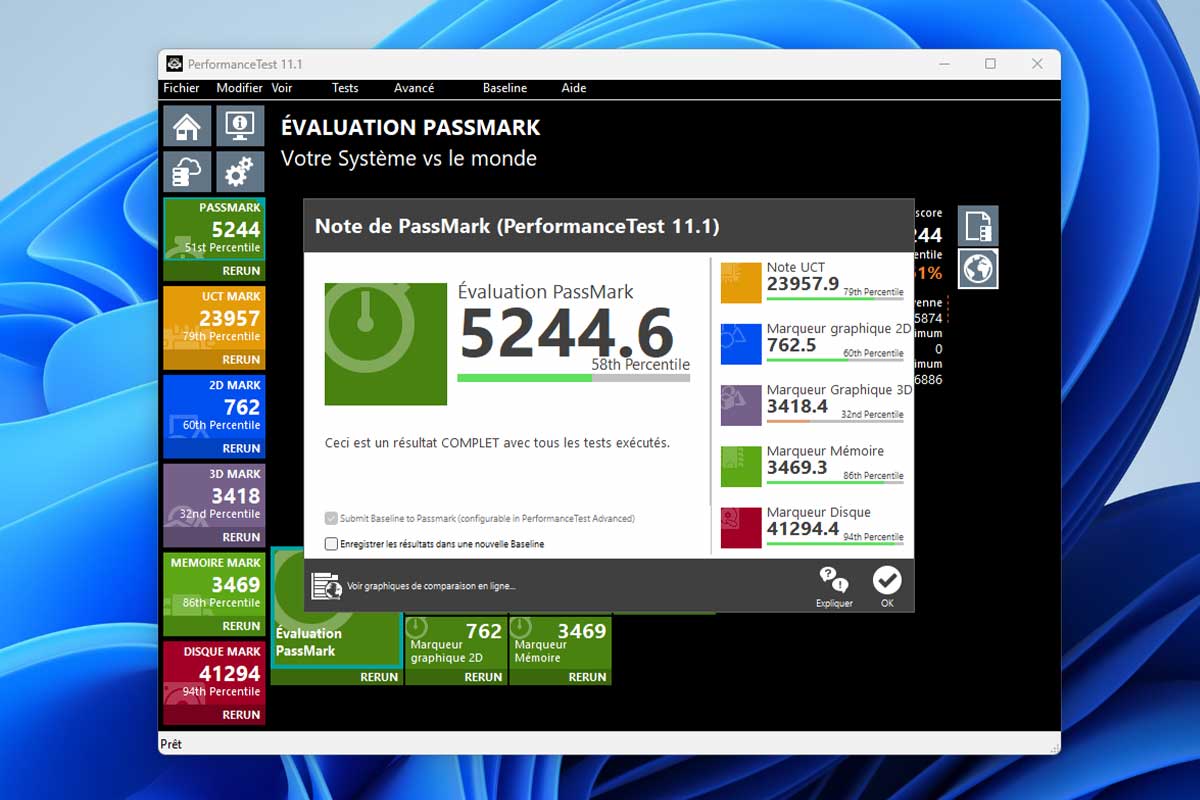Image resolution: width=1200 pixels, height=800 pixels.
Task: Check 'Enregistrer les résultats dans une nouvelle Baseline'
Action: 332,544
